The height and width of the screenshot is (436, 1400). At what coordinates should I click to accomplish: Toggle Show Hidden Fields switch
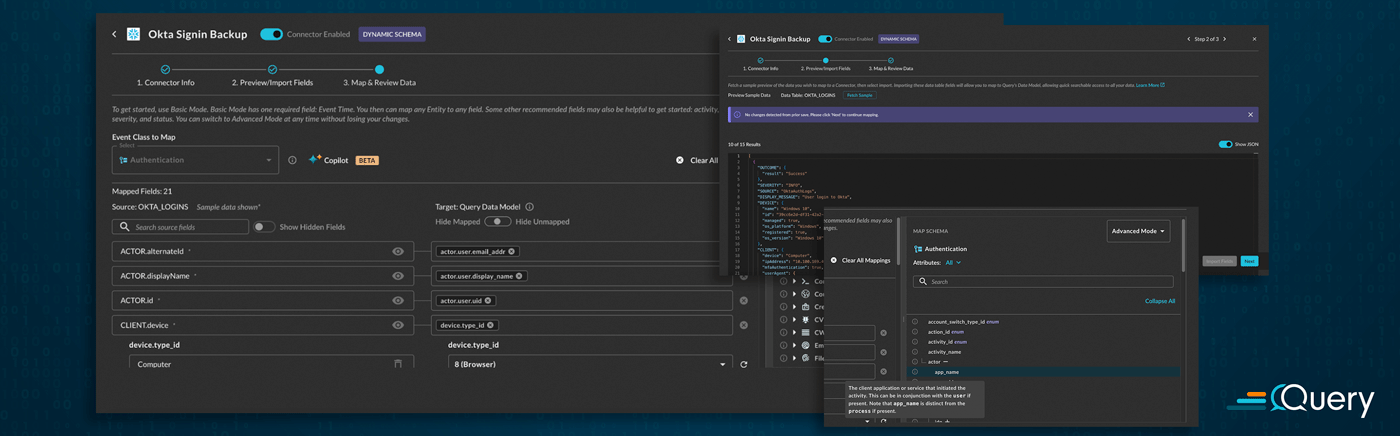pos(263,227)
